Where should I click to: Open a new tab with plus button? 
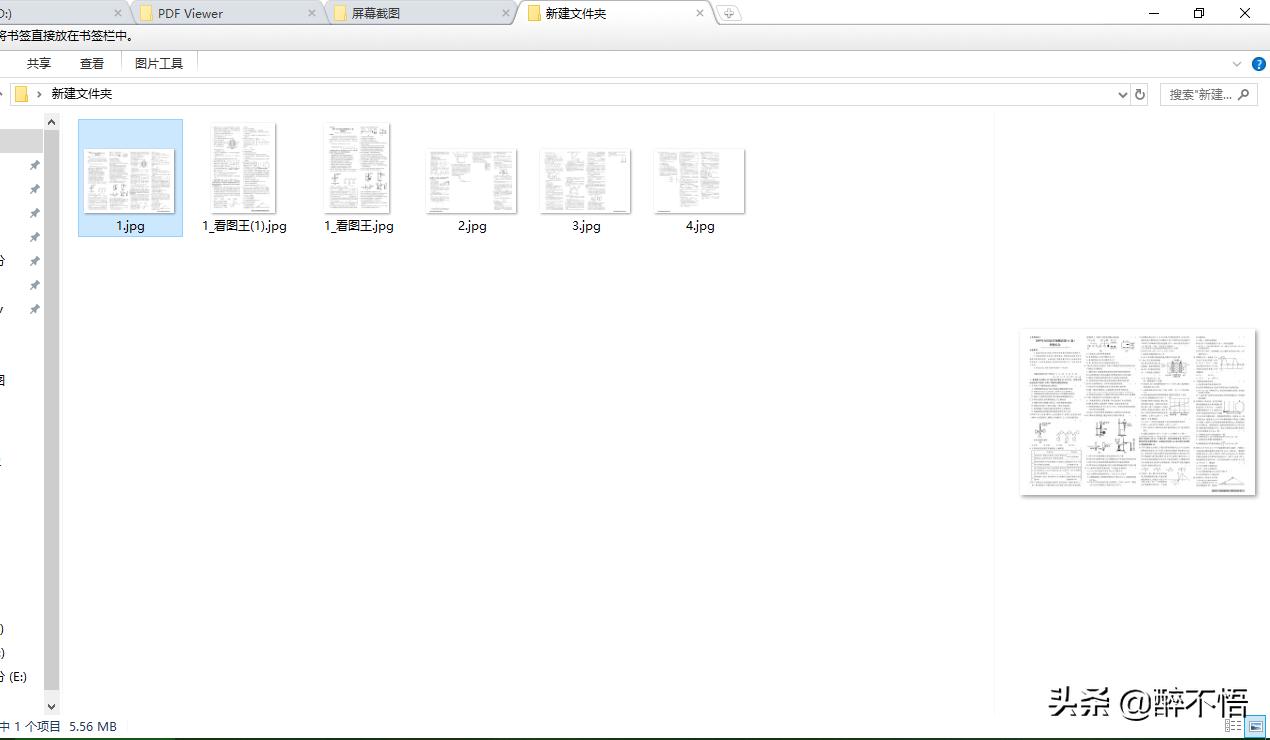[730, 13]
